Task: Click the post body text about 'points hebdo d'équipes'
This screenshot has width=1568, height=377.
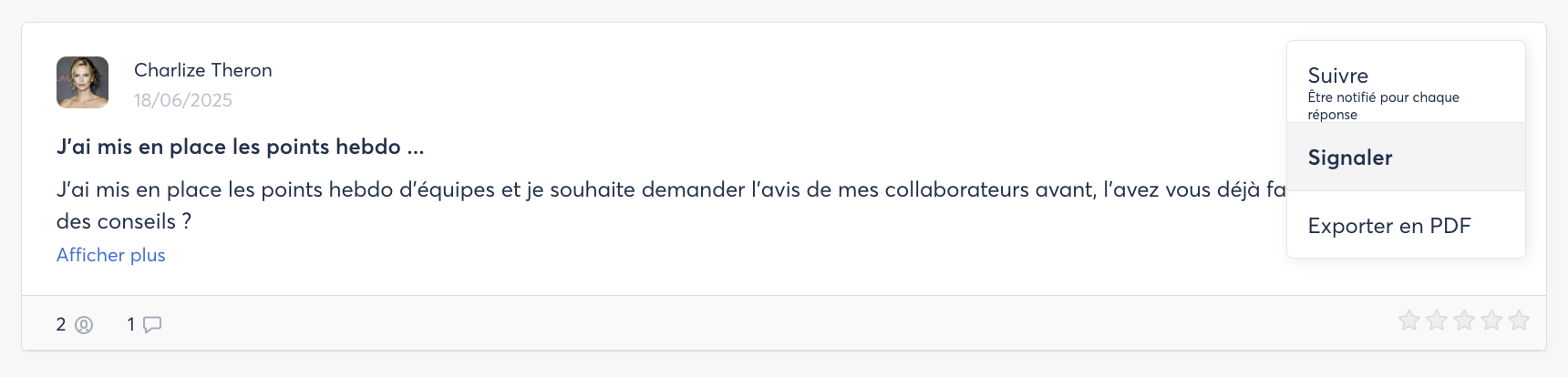Action: (x=547, y=189)
